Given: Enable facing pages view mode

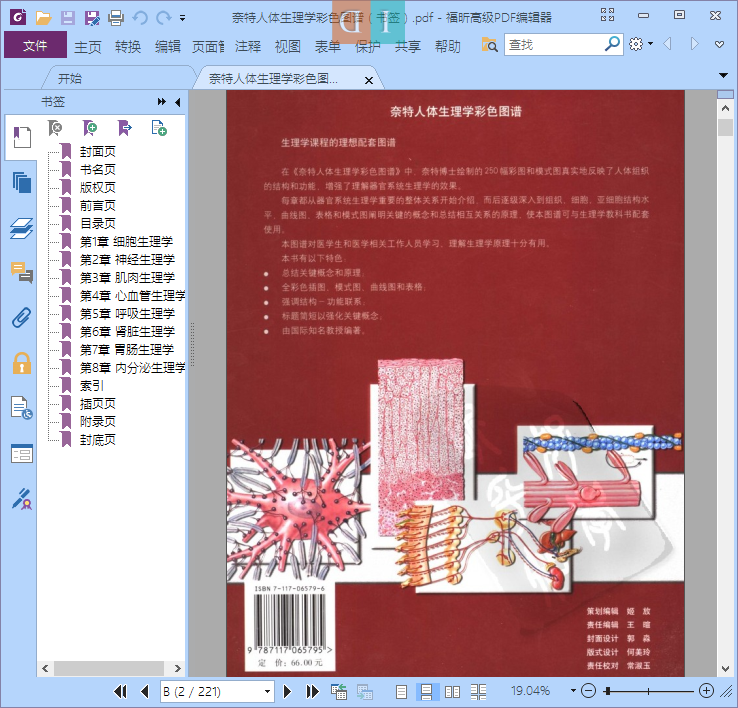Looking at the screenshot, I should (452, 692).
